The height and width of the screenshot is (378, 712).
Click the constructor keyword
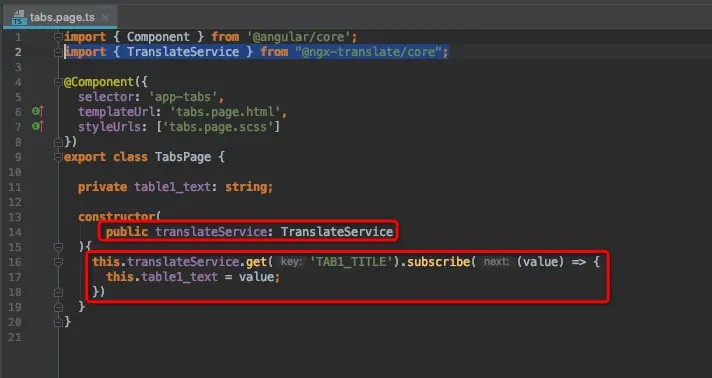click(x=117, y=217)
